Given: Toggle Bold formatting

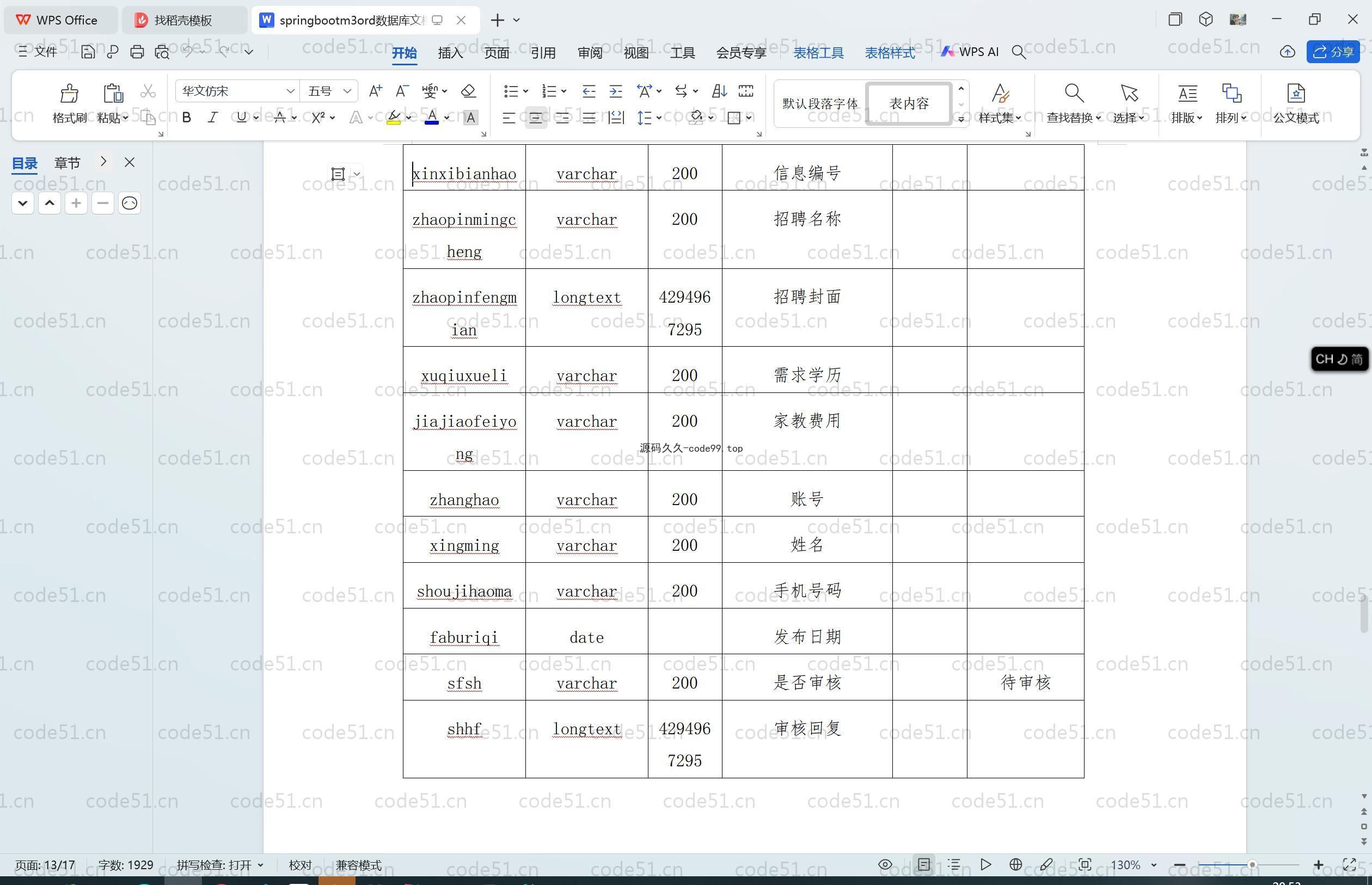Looking at the screenshot, I should coord(186,118).
